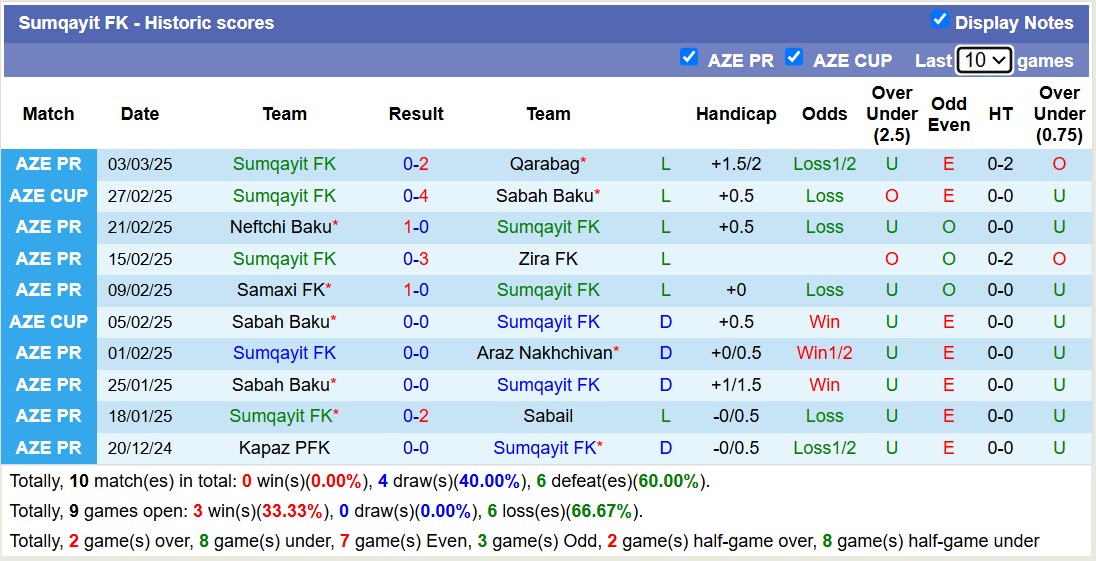Click the Sabail team link

548,416
